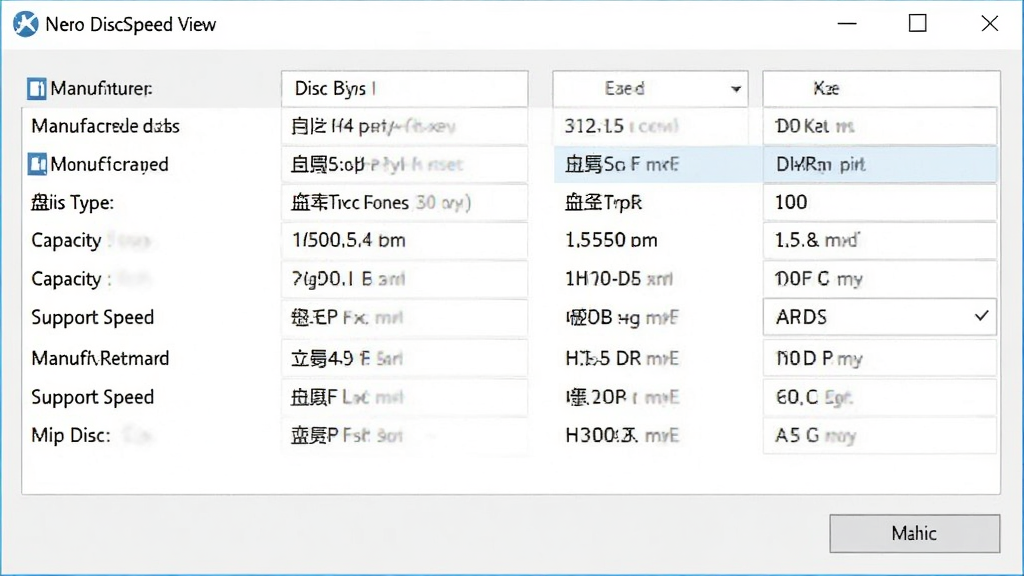Click the Mip Disc label
Image resolution: width=1024 pixels, height=576 pixels.
71,435
